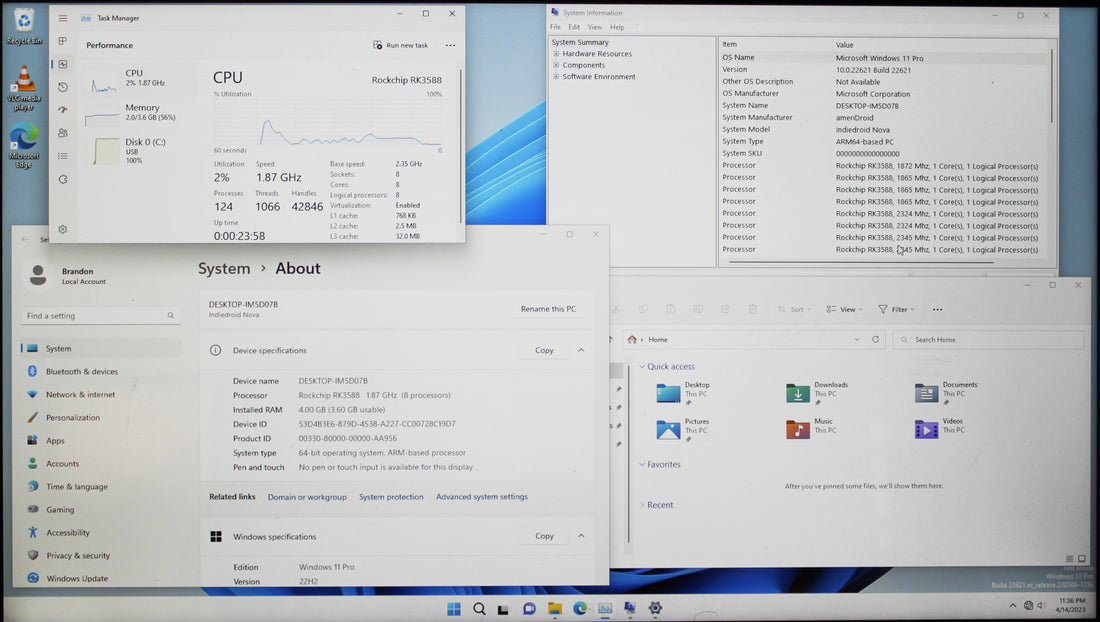Open the Help menu in System Information
The height and width of the screenshot is (622, 1100).
[x=617, y=27]
